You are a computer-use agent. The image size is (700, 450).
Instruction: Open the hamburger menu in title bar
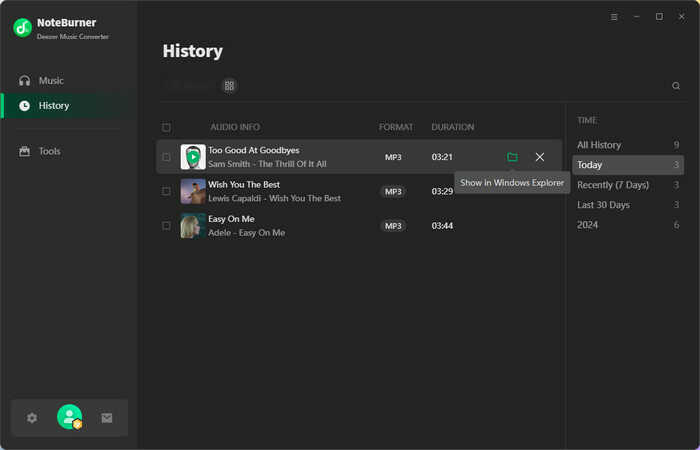tap(614, 17)
